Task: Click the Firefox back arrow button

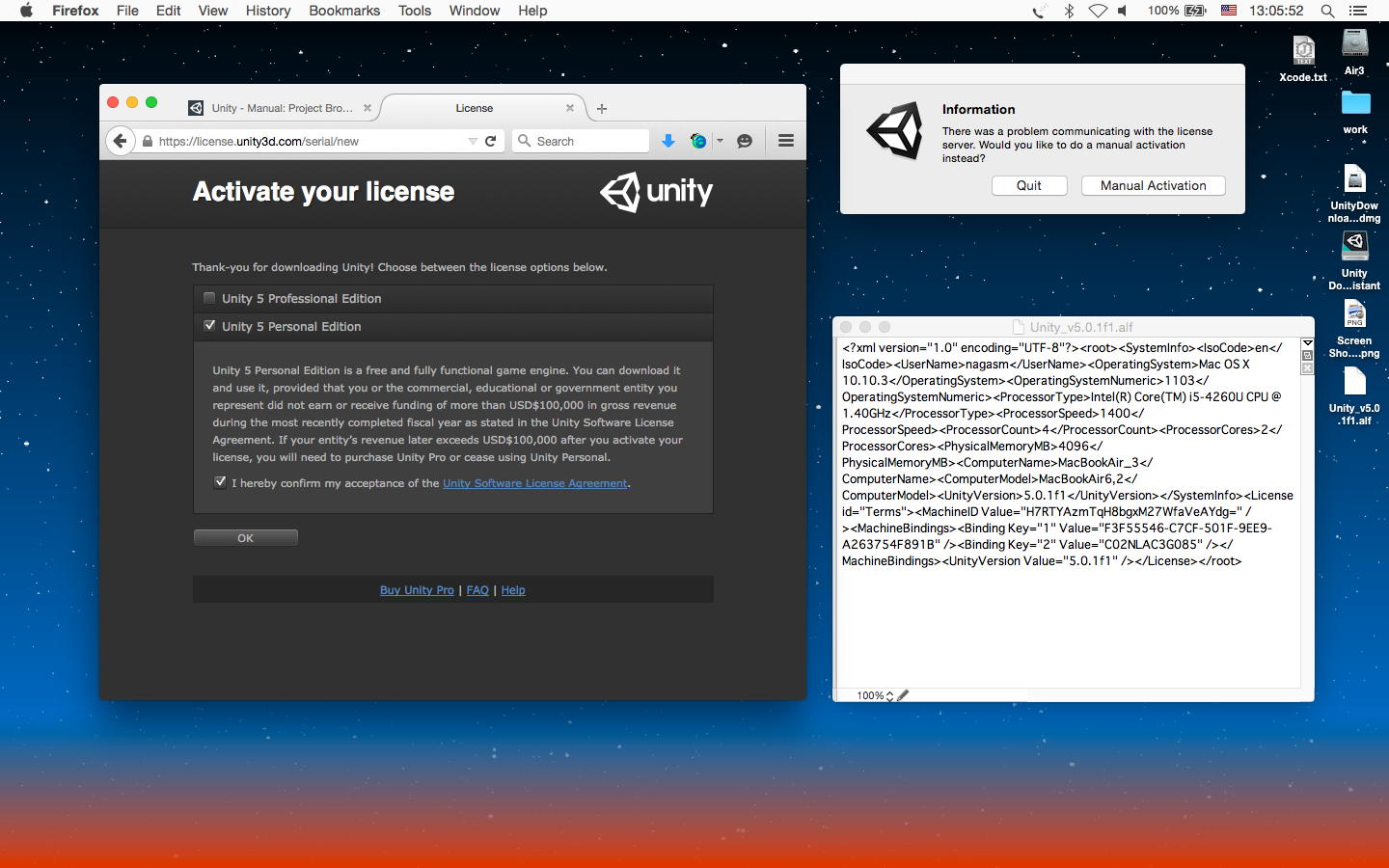Action: (120, 141)
